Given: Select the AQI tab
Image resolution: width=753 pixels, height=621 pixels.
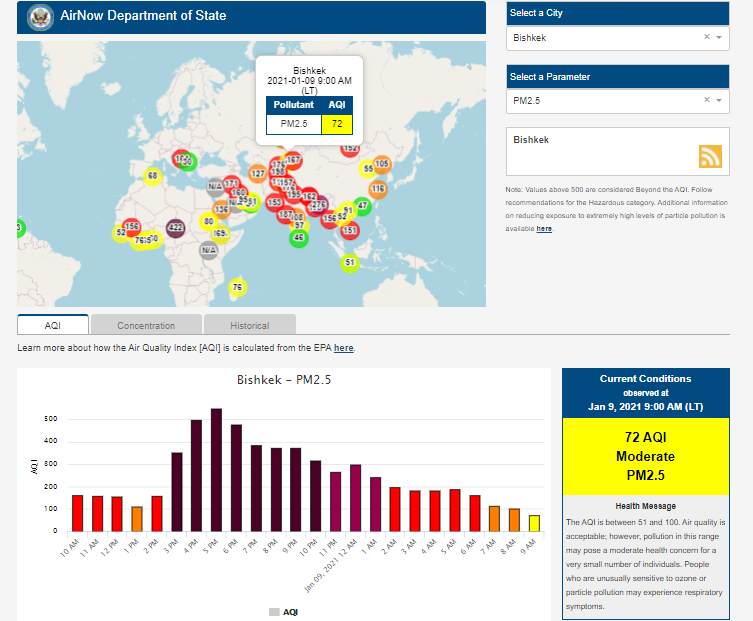Looking at the screenshot, I should pos(53,325).
